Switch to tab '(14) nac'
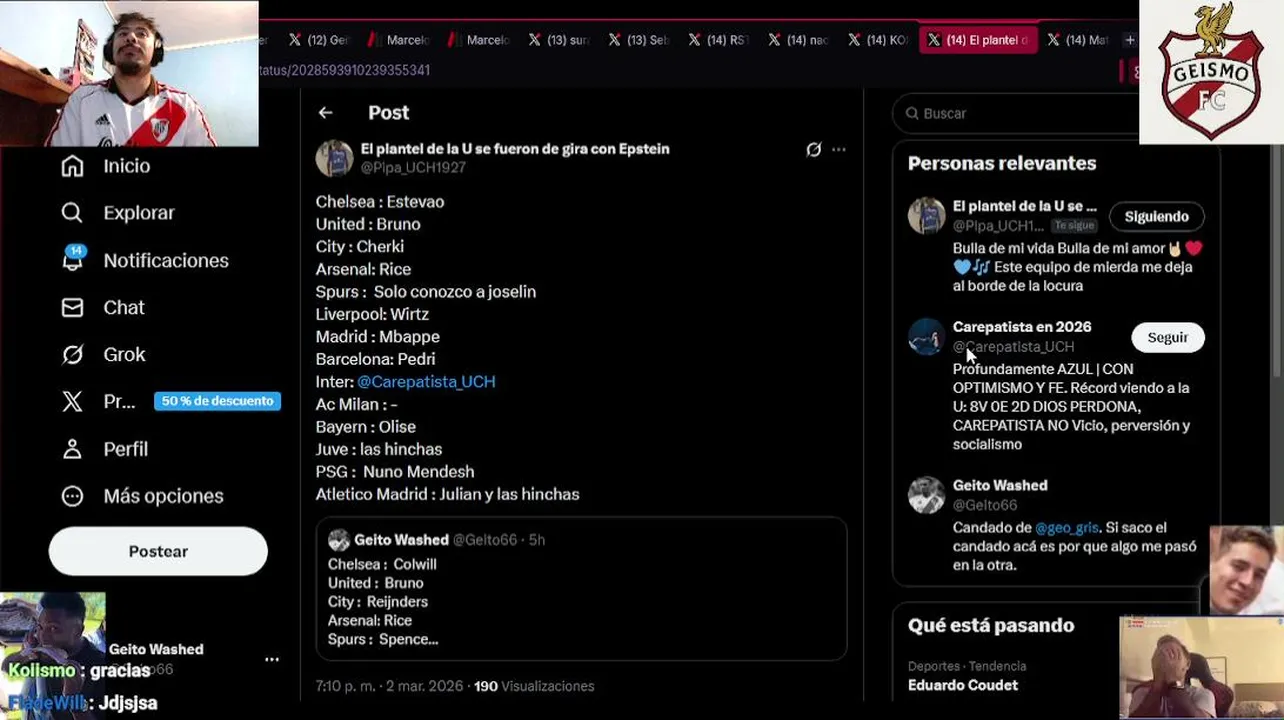 point(798,40)
